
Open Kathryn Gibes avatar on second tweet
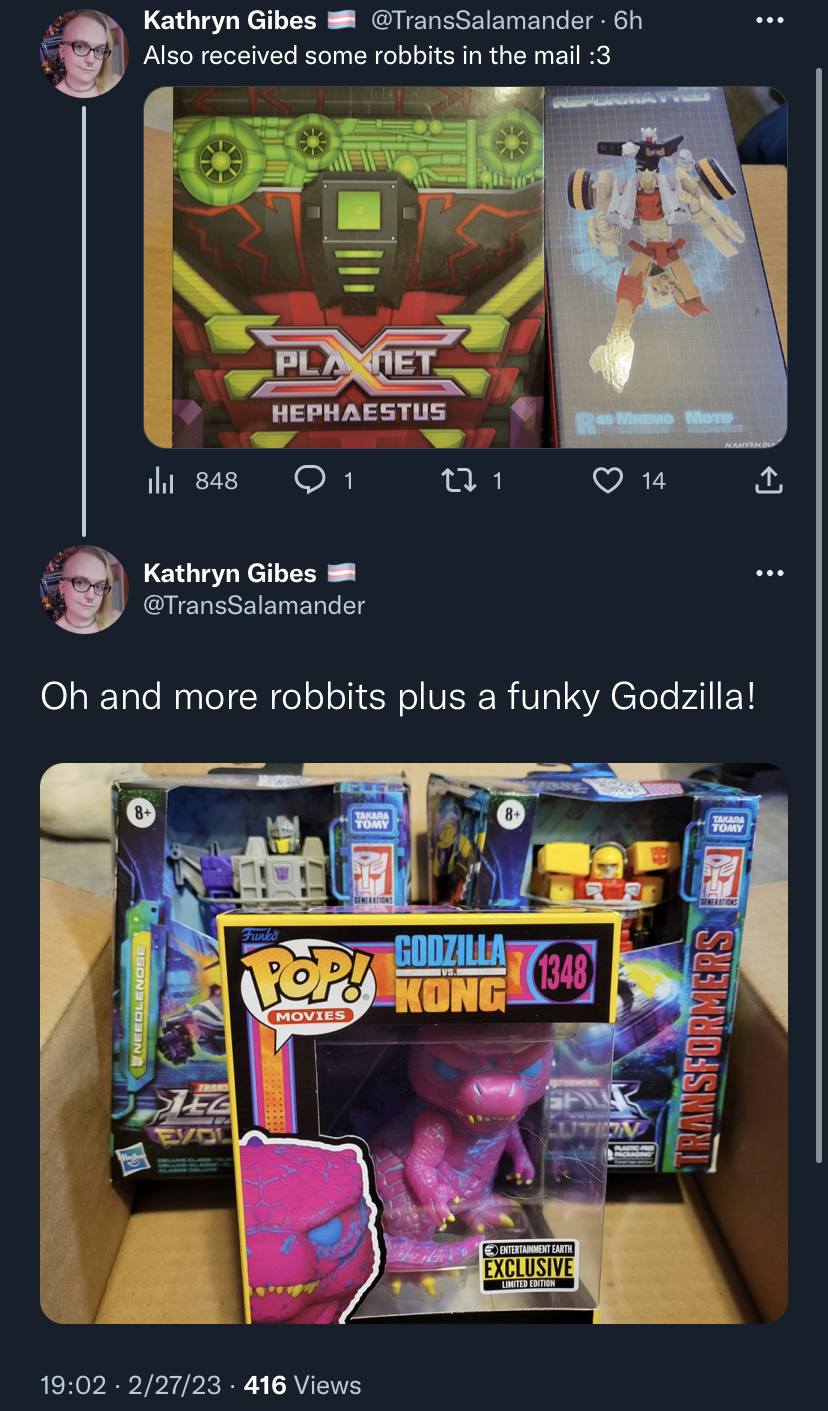[x=84, y=590]
